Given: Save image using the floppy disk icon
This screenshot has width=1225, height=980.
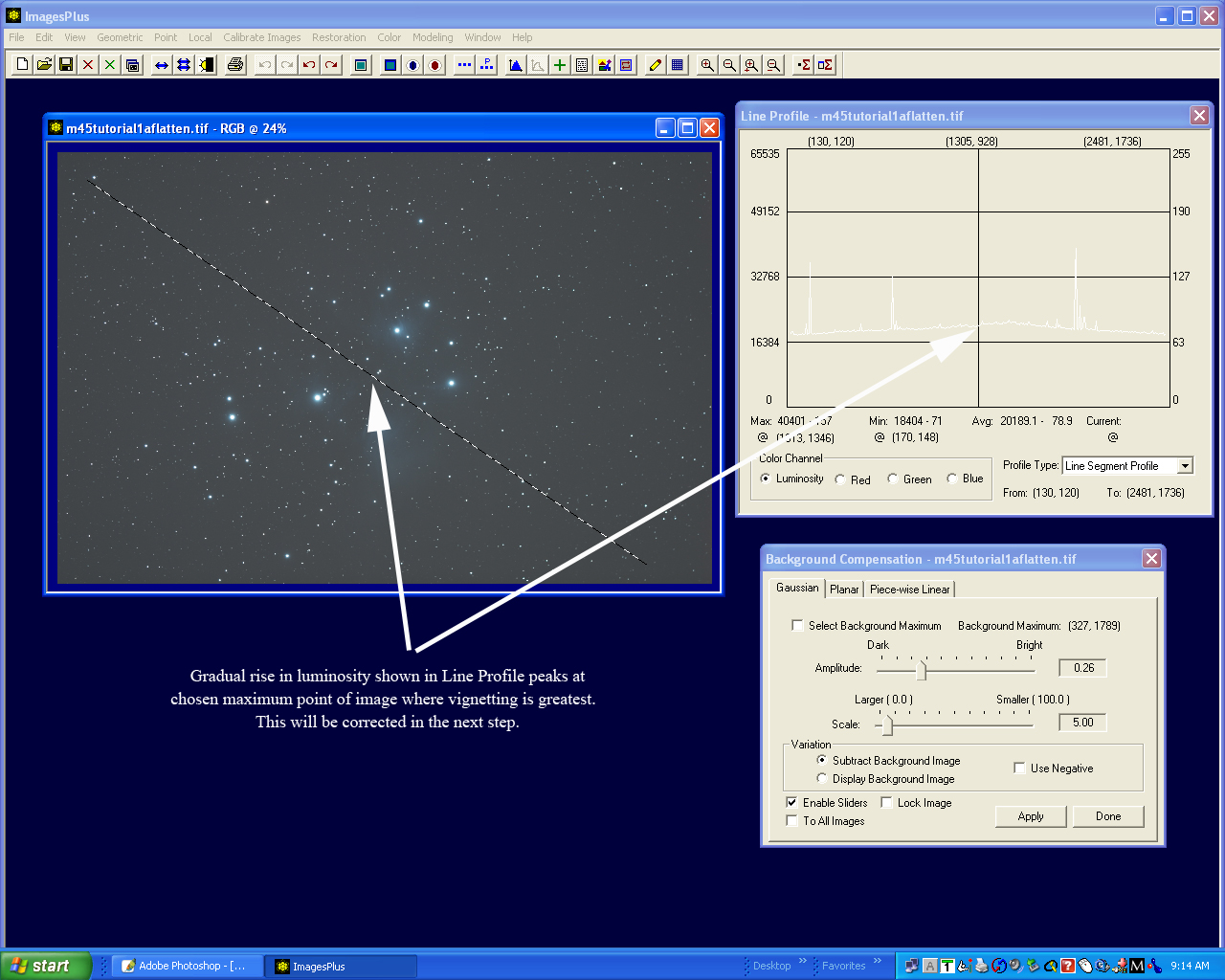Looking at the screenshot, I should (x=66, y=65).
